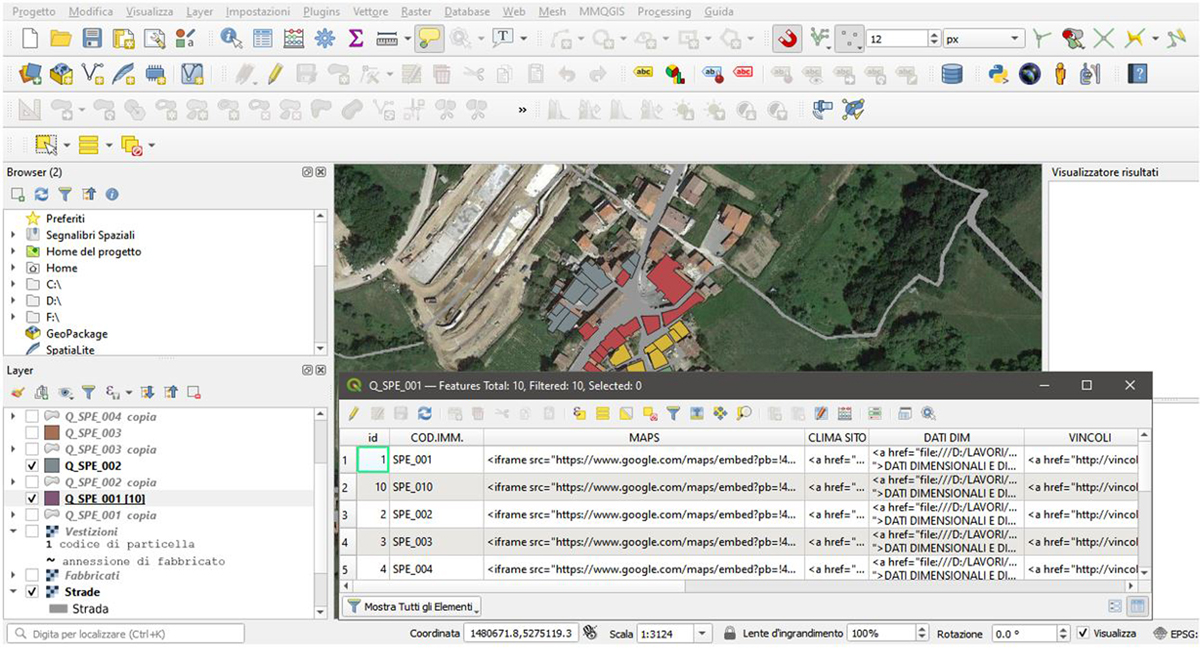Open the Processing menu

pos(663,11)
